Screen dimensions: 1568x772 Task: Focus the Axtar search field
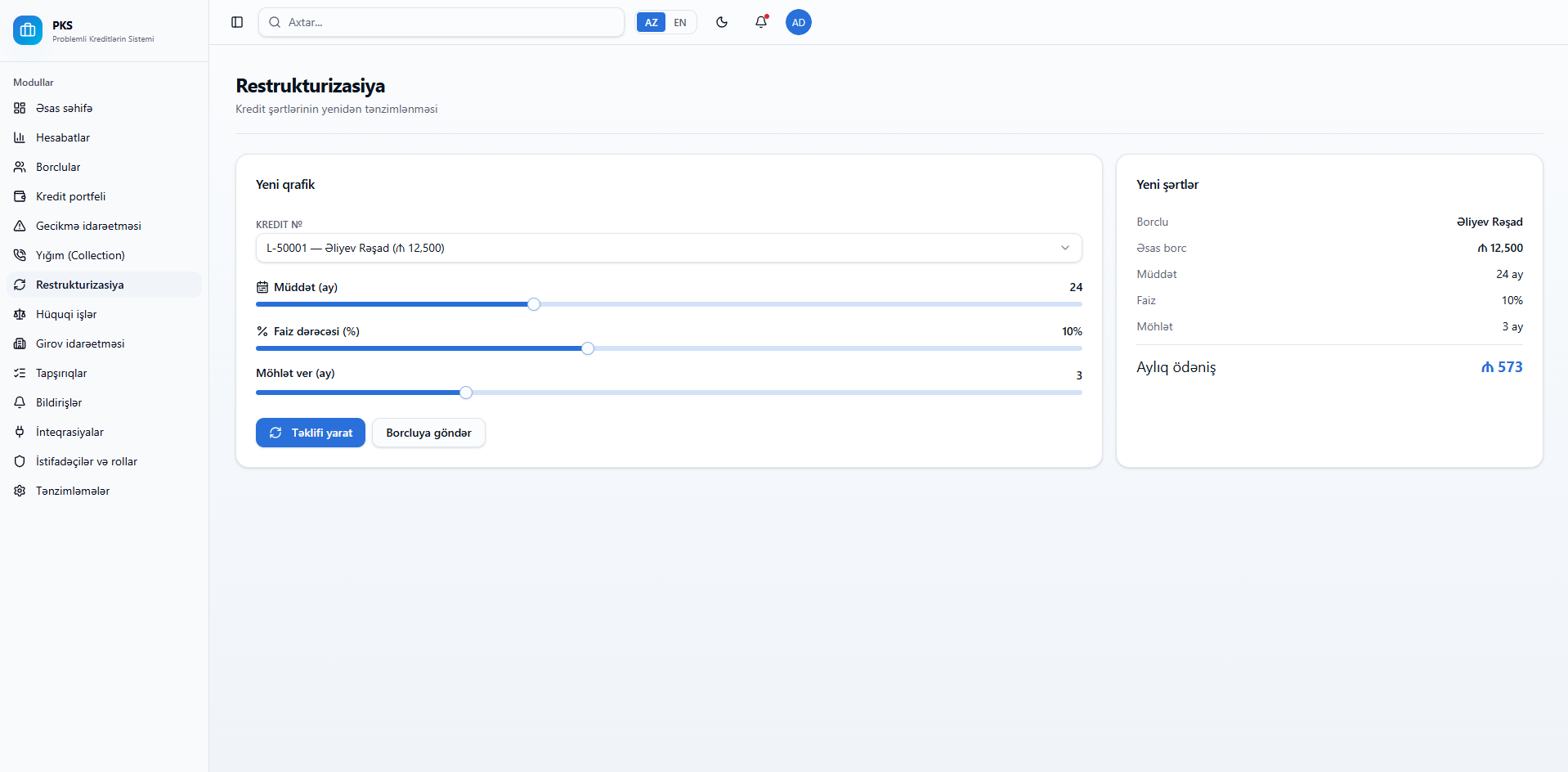point(441,22)
